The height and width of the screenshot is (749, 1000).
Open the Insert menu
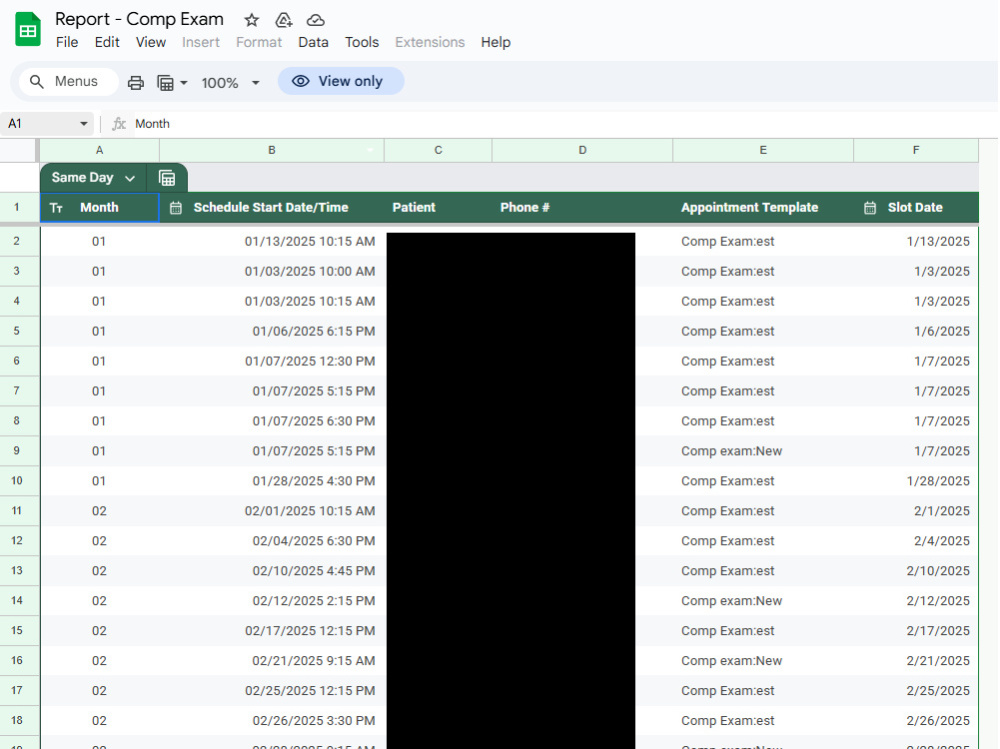[201, 42]
